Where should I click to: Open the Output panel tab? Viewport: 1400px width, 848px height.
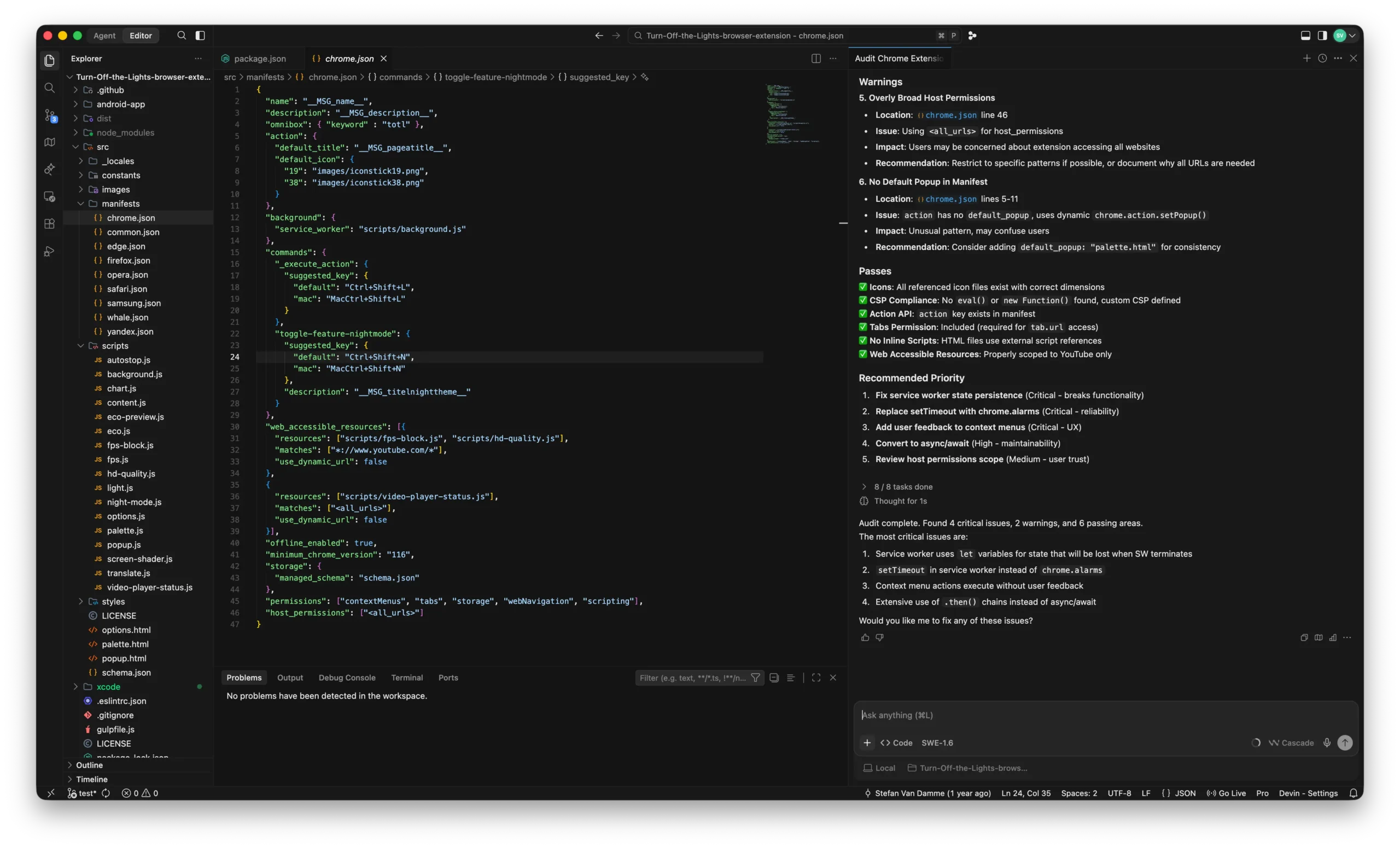(x=290, y=677)
